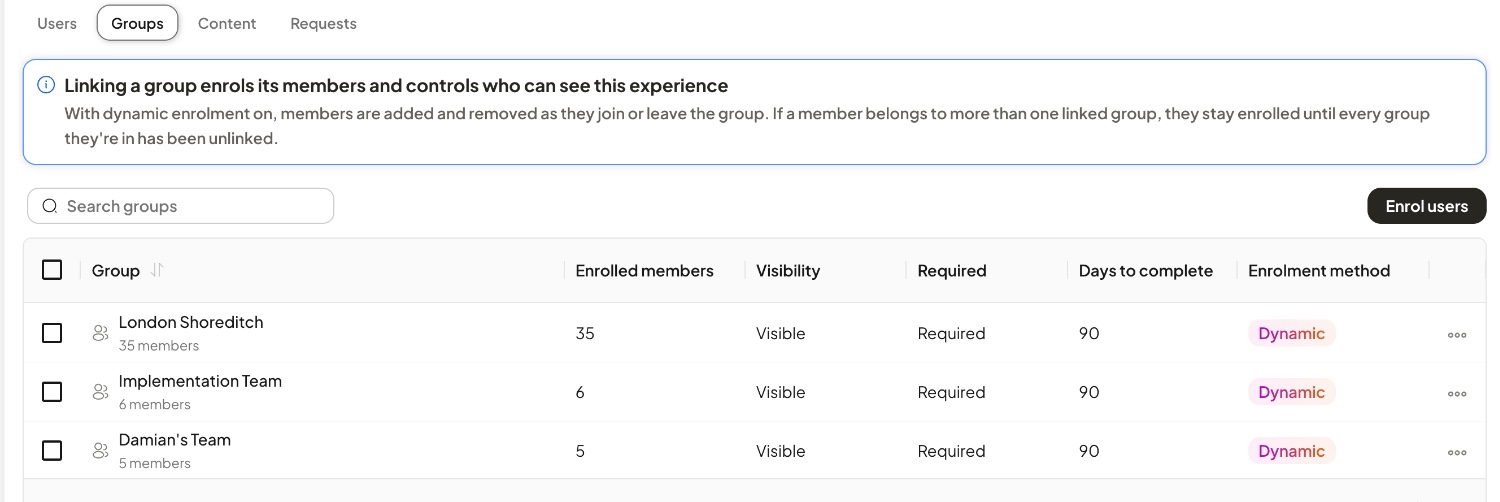1500x502 pixels.
Task: Open the London Shoreditch group name
Action: point(191,322)
